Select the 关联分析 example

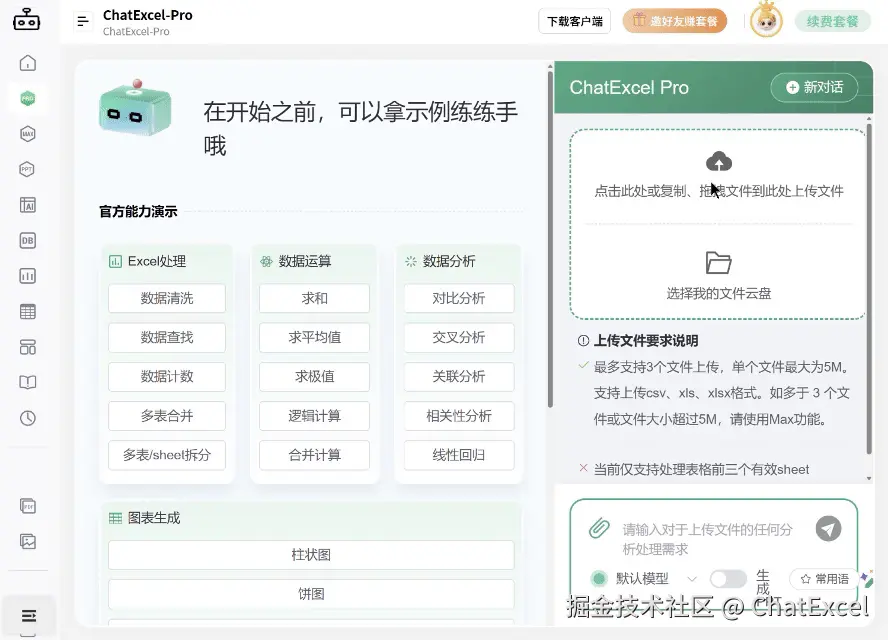[459, 376]
